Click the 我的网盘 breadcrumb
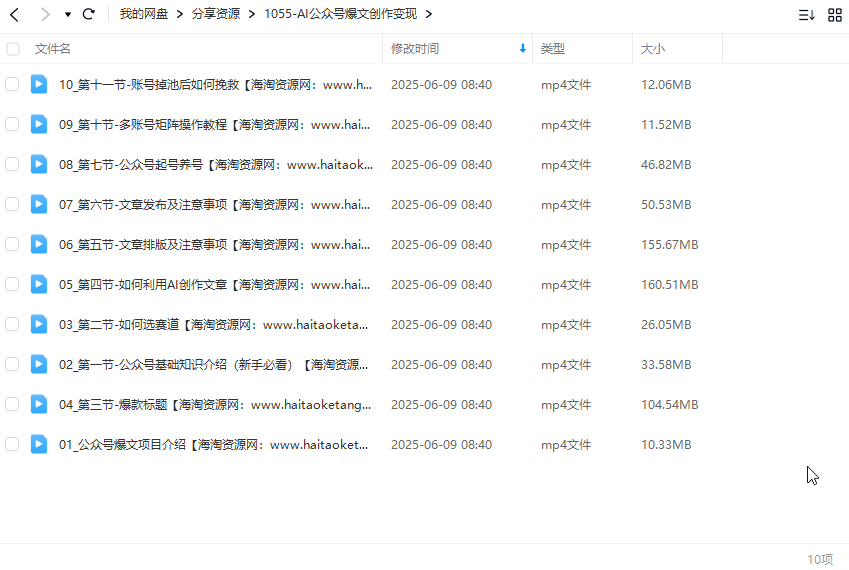849x570 pixels. coord(143,14)
